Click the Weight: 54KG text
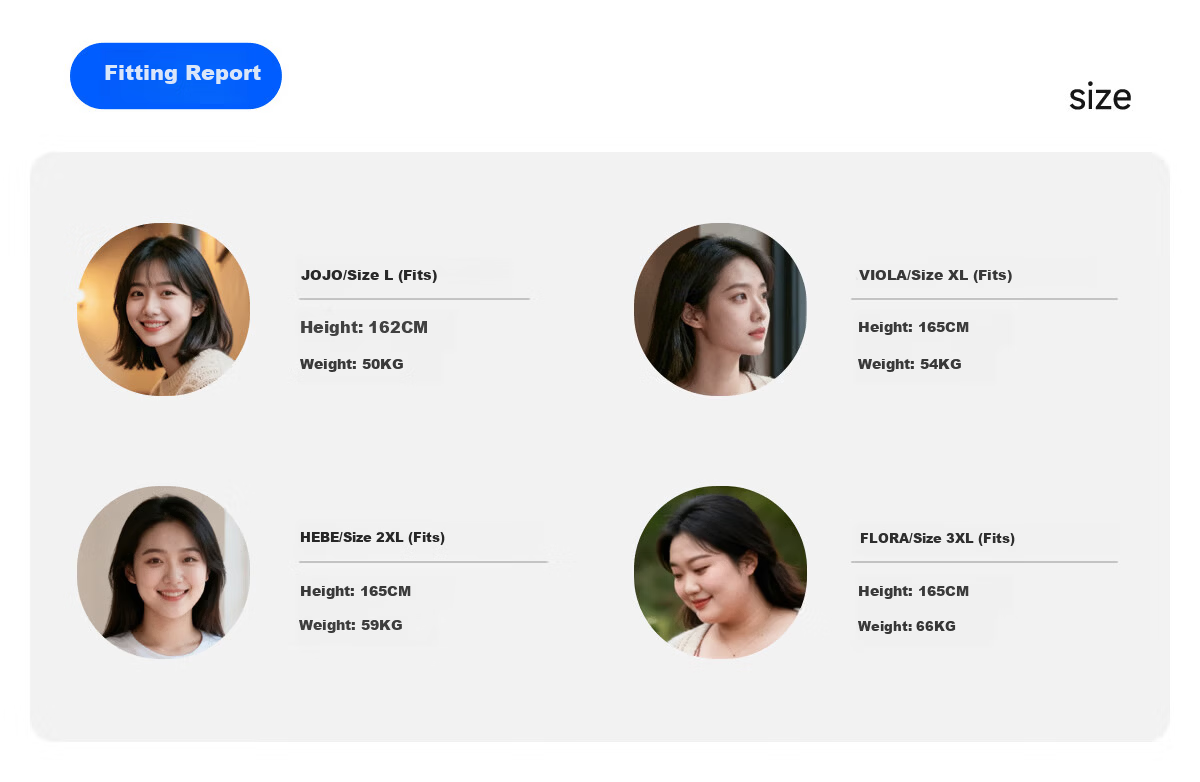Screen dimensions: 1200x782 coord(909,364)
